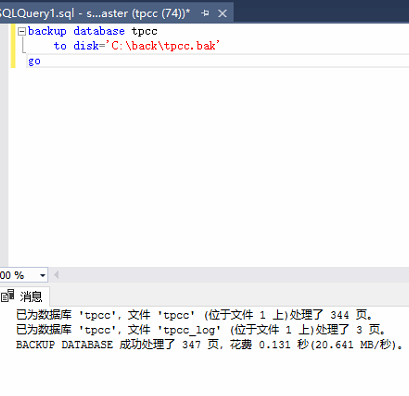Click the 'database' keyword in the query
The image size is (409, 396).
pos(99,31)
